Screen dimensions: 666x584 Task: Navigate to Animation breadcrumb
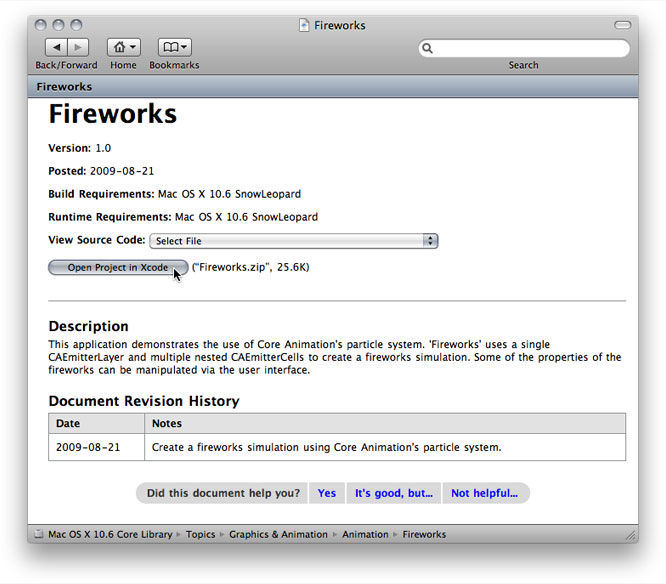click(365, 534)
